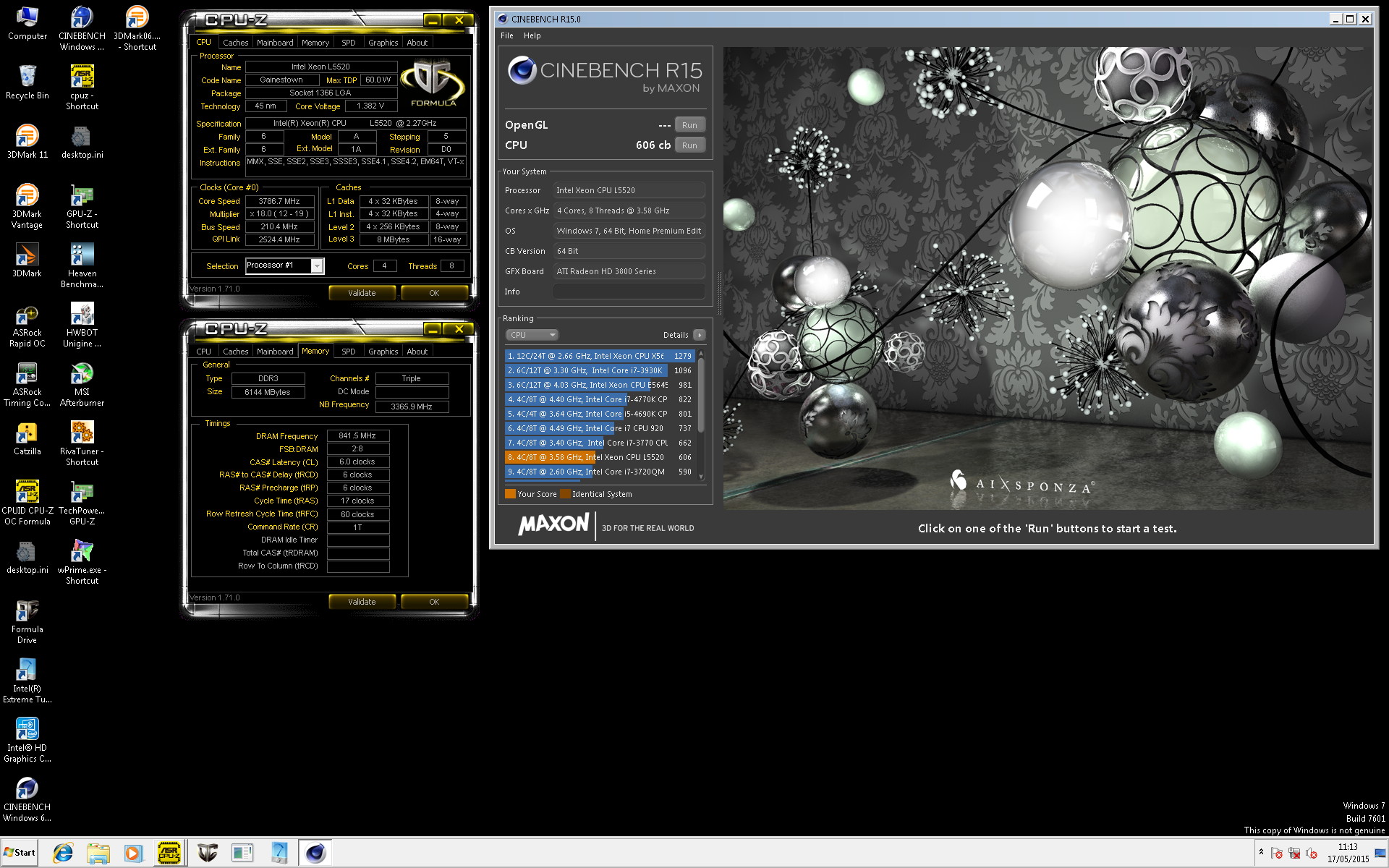
Task: Click OK in the top CPU-Z window
Action: pyautogui.click(x=434, y=293)
